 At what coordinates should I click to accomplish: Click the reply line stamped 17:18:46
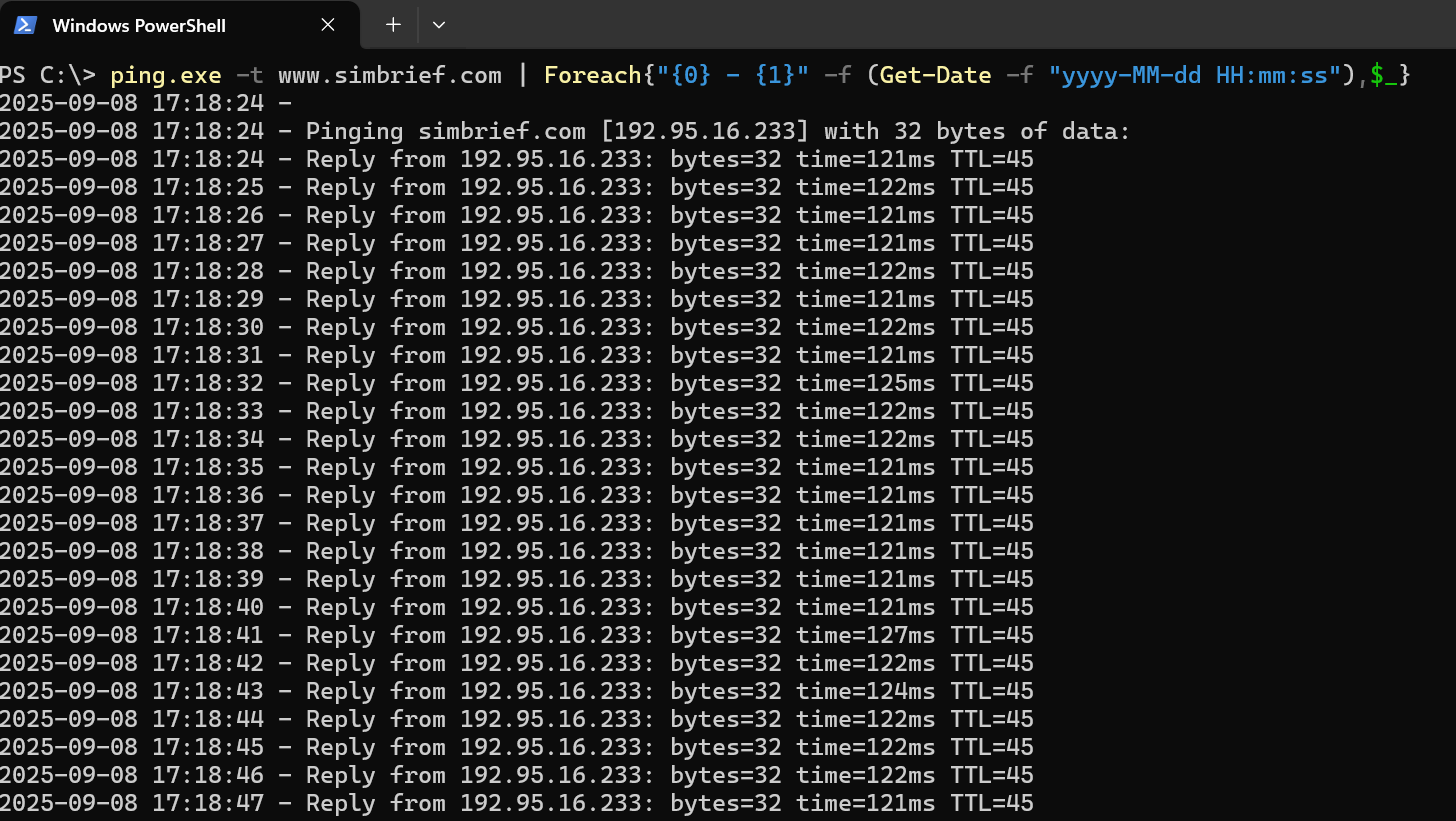517,775
